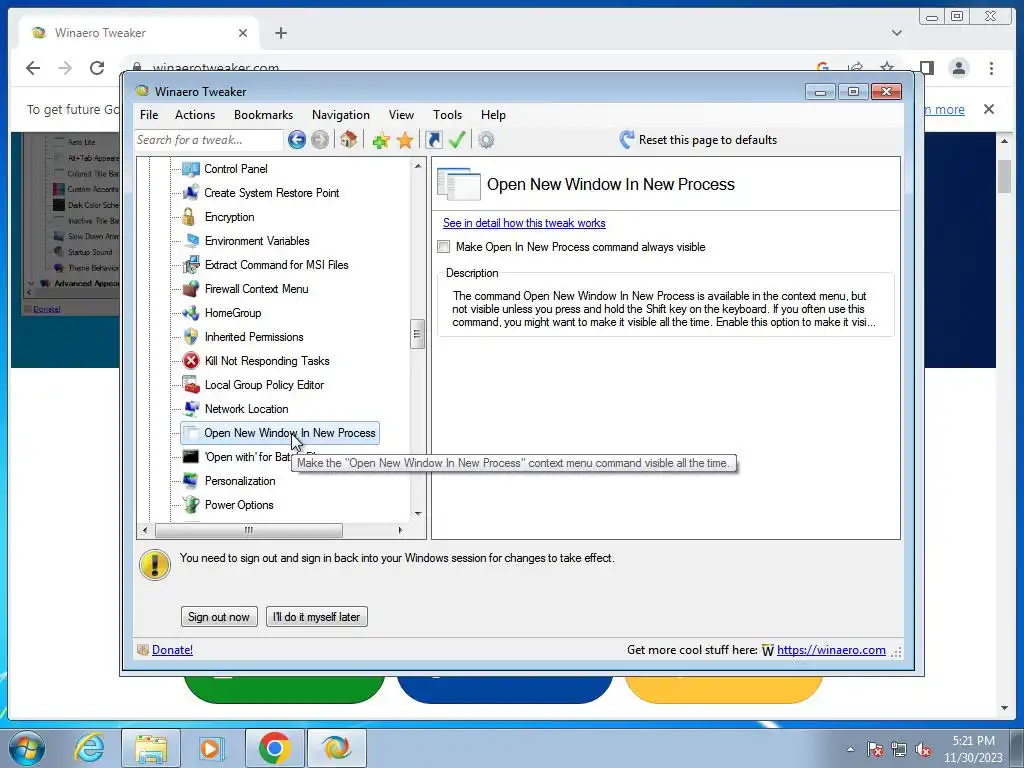Viewport: 1024px width, 768px height.
Task: Click the greyed Forward arrow in Winaero toolbar
Action: click(x=319, y=139)
